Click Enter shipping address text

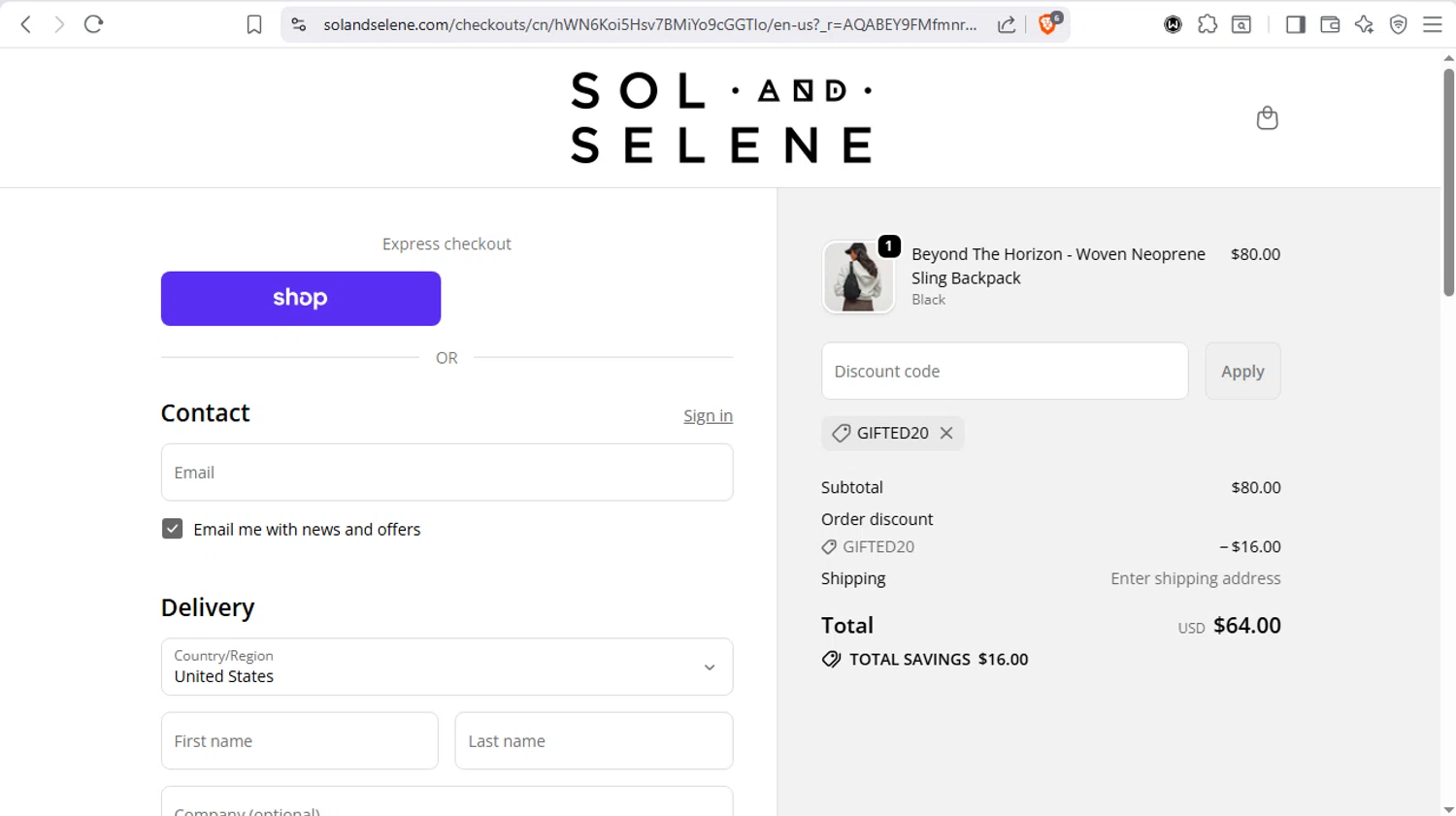pos(1196,578)
